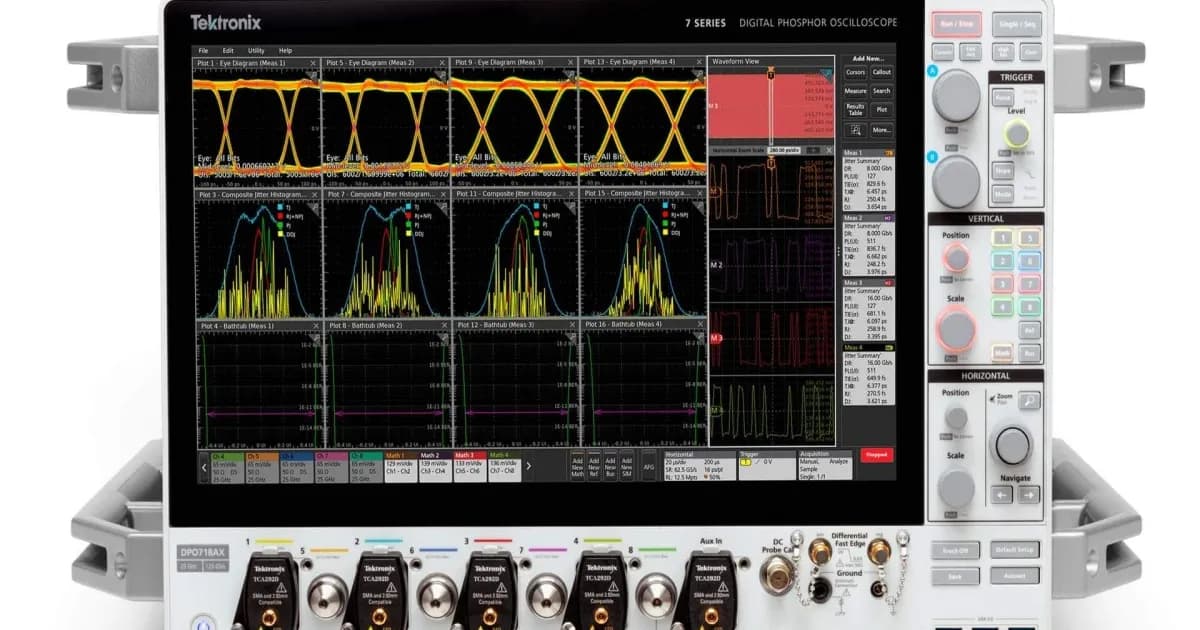Select the Ch 5 badge
This screenshot has height=630, width=1200.
(x=263, y=467)
